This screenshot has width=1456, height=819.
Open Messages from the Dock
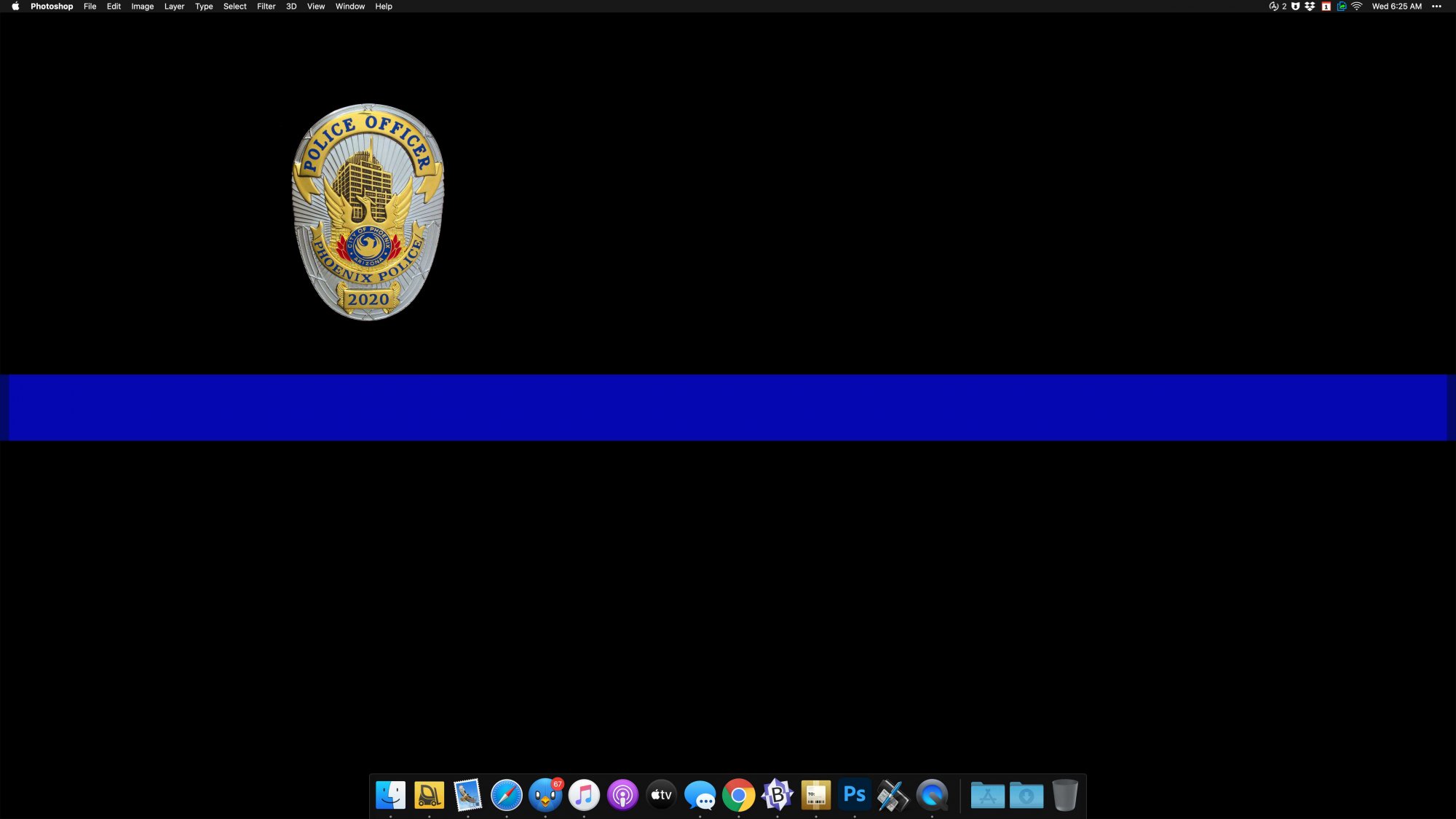(x=700, y=795)
